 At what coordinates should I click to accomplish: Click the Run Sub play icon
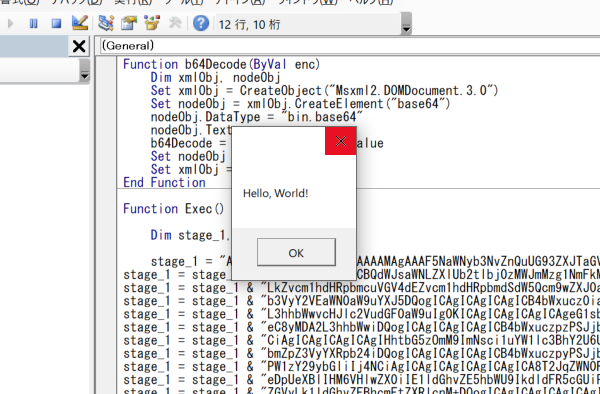pyautogui.click(x=10, y=24)
